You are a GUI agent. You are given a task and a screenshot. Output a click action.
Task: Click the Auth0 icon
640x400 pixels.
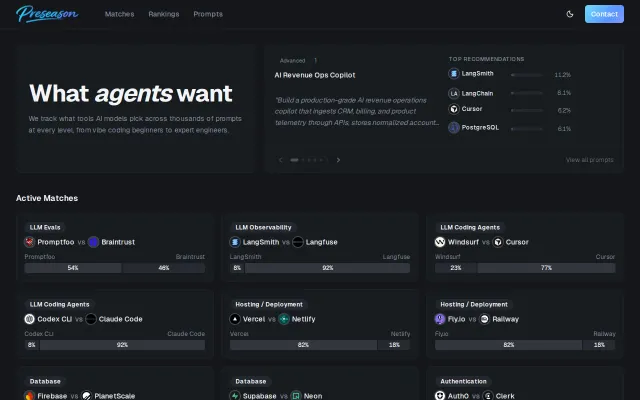(x=440, y=396)
